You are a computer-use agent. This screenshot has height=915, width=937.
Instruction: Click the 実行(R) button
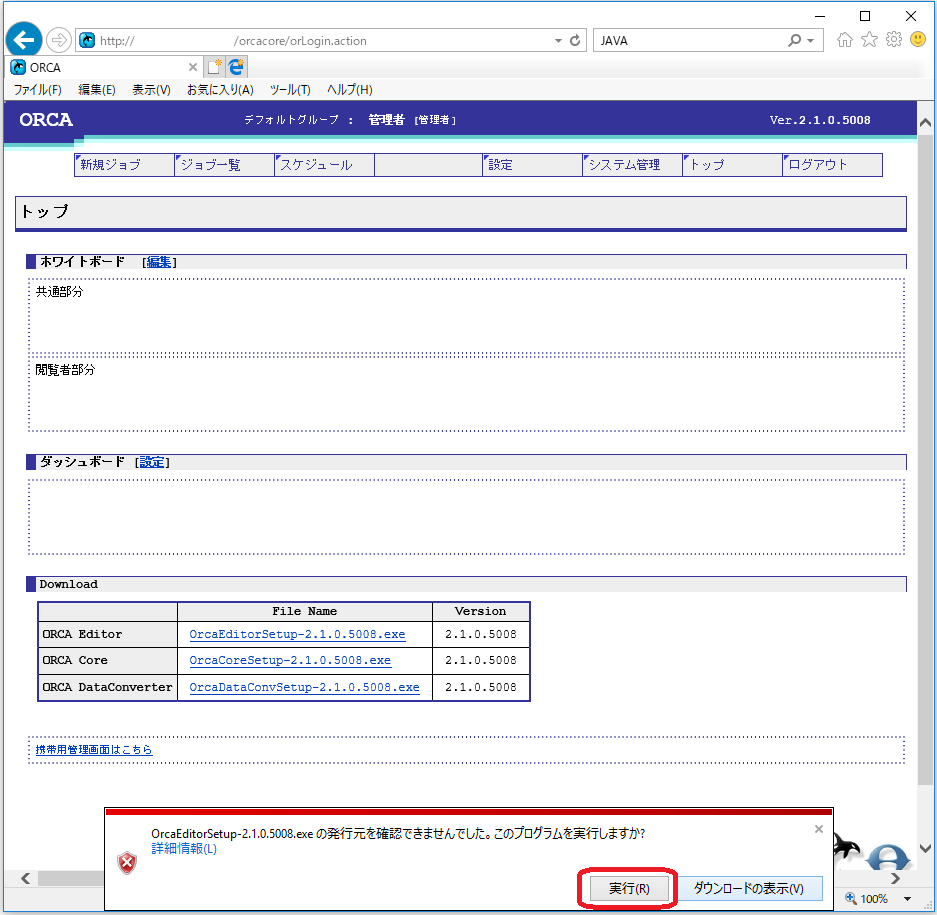(629, 888)
